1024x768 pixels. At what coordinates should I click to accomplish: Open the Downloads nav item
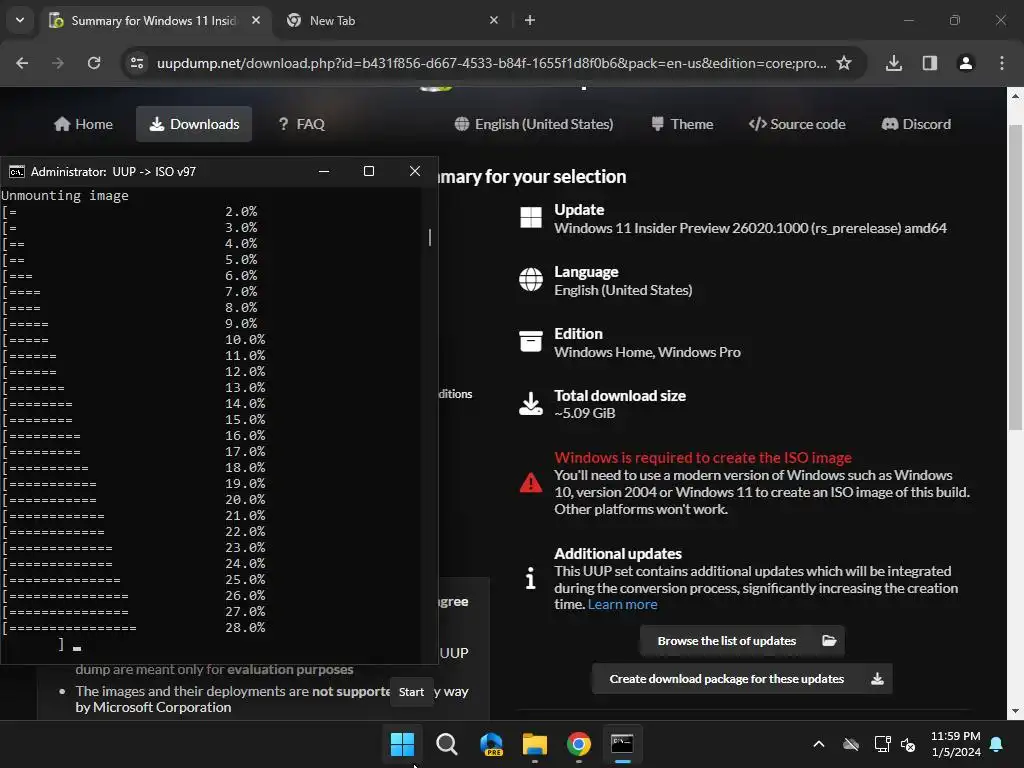coord(194,124)
